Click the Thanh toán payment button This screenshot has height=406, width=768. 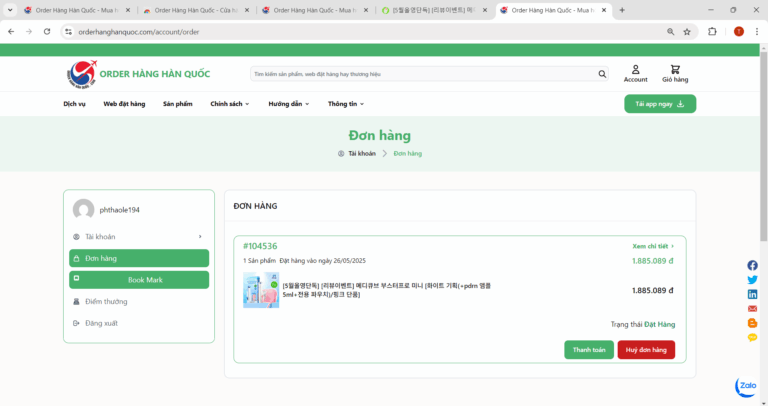coord(589,350)
